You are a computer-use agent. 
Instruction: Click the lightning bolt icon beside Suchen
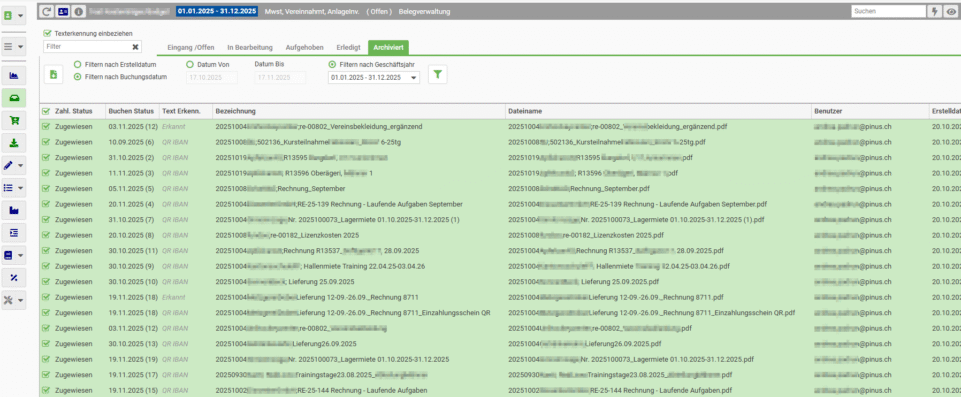point(935,11)
